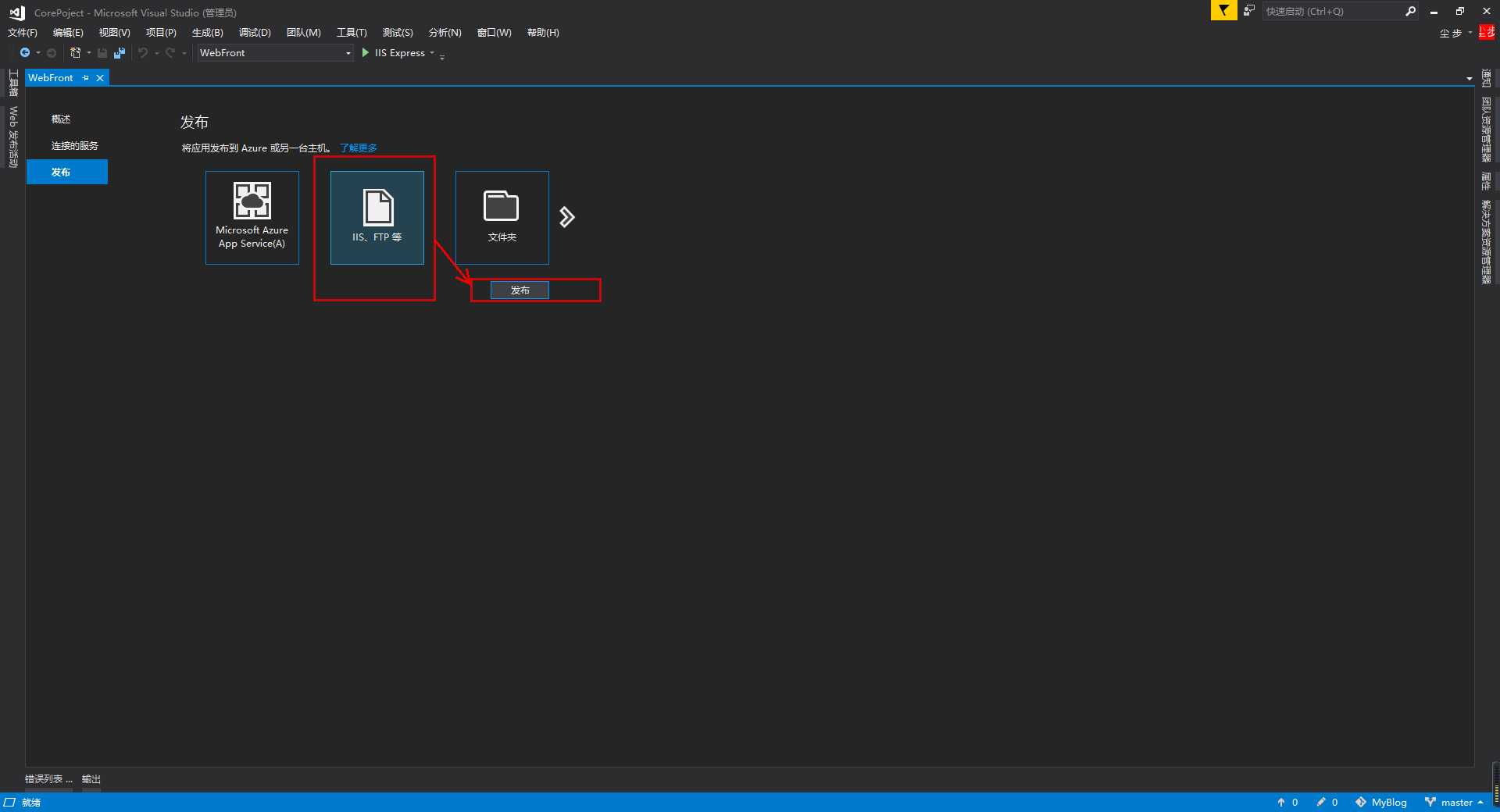This screenshot has height=812, width=1500.
Task: Click the yellow notification flag icon
Action: coord(1223,11)
